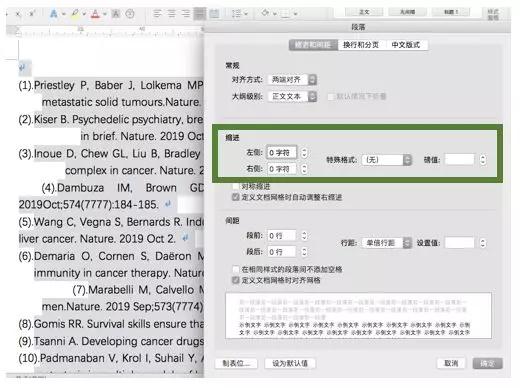
Task: Open text effects dropdown arrow
Action: [x=63, y=14]
